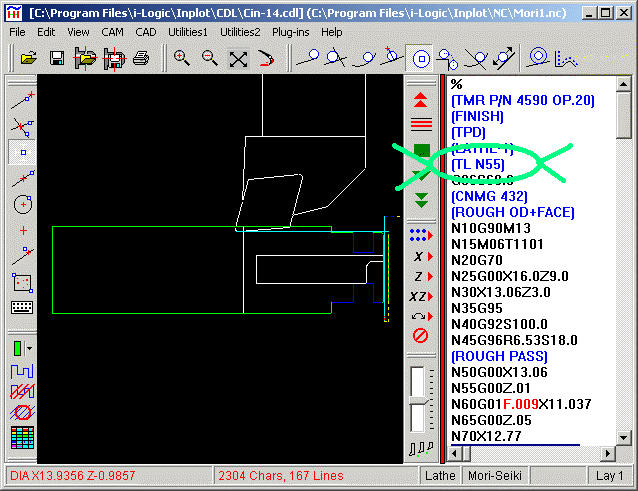
Task: Toggle the circled point mode in top toolbar
Action: point(421,58)
